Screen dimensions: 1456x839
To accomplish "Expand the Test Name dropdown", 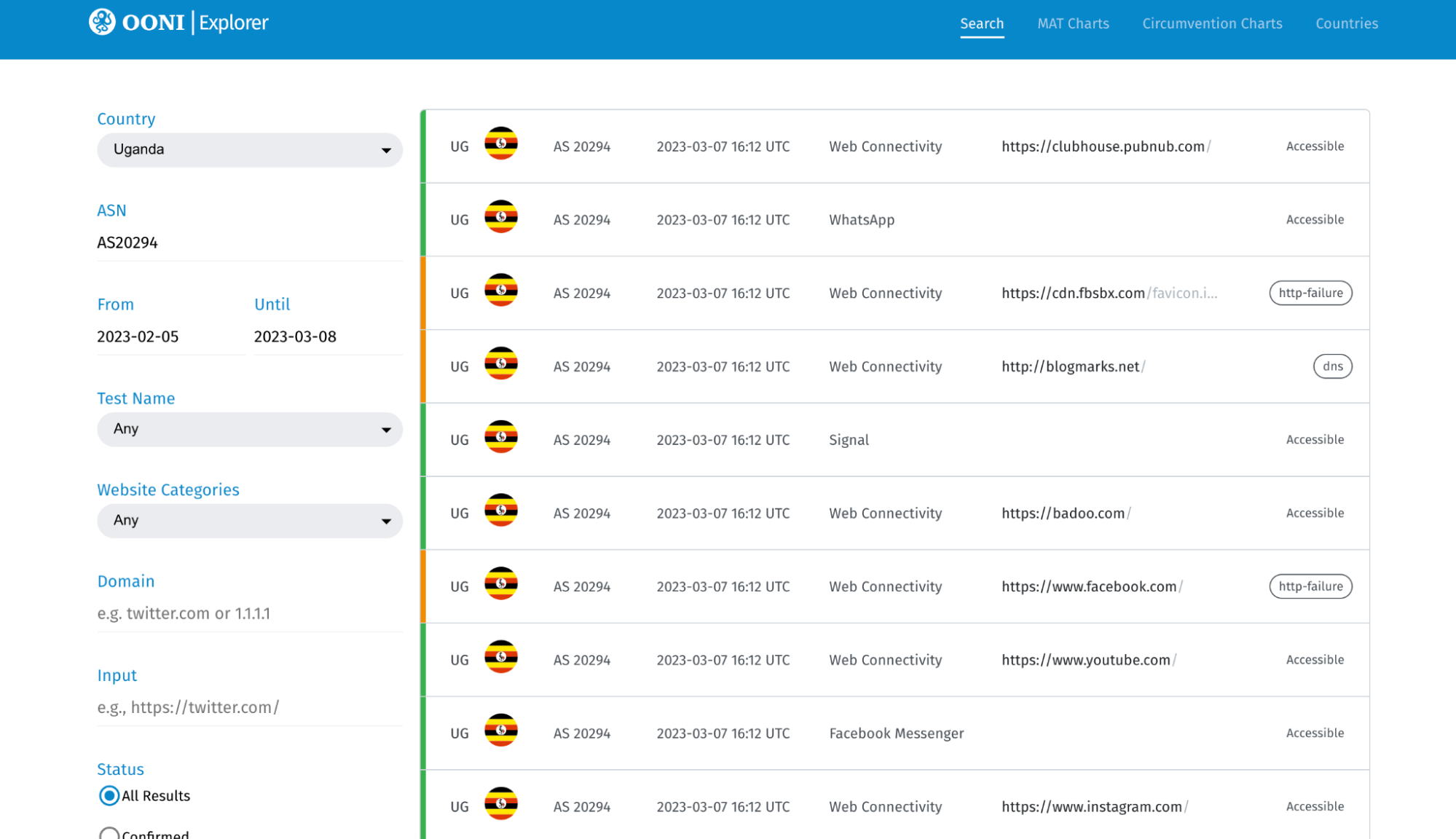I will (249, 430).
